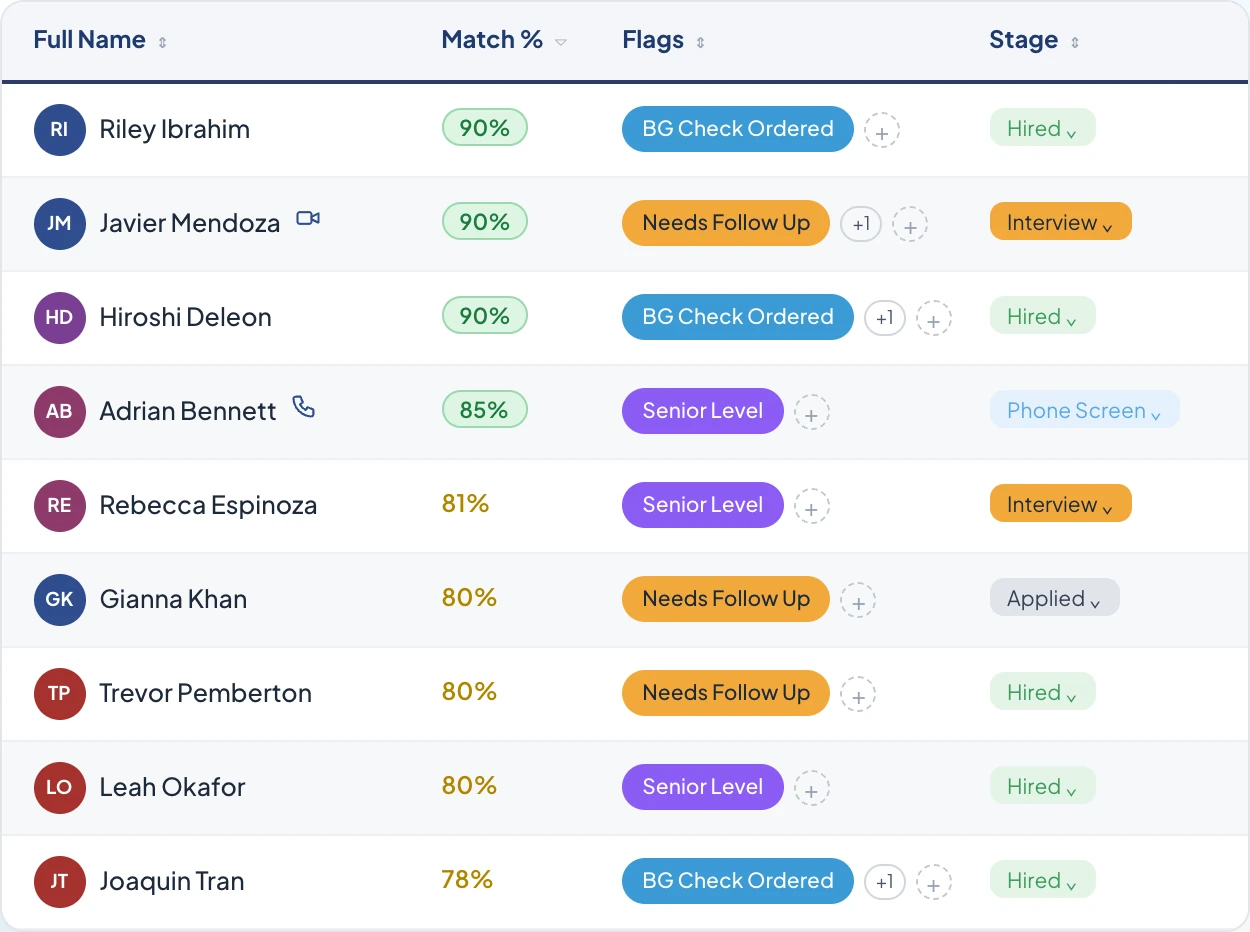Open candidate name Trevor Pemberton

point(206,694)
